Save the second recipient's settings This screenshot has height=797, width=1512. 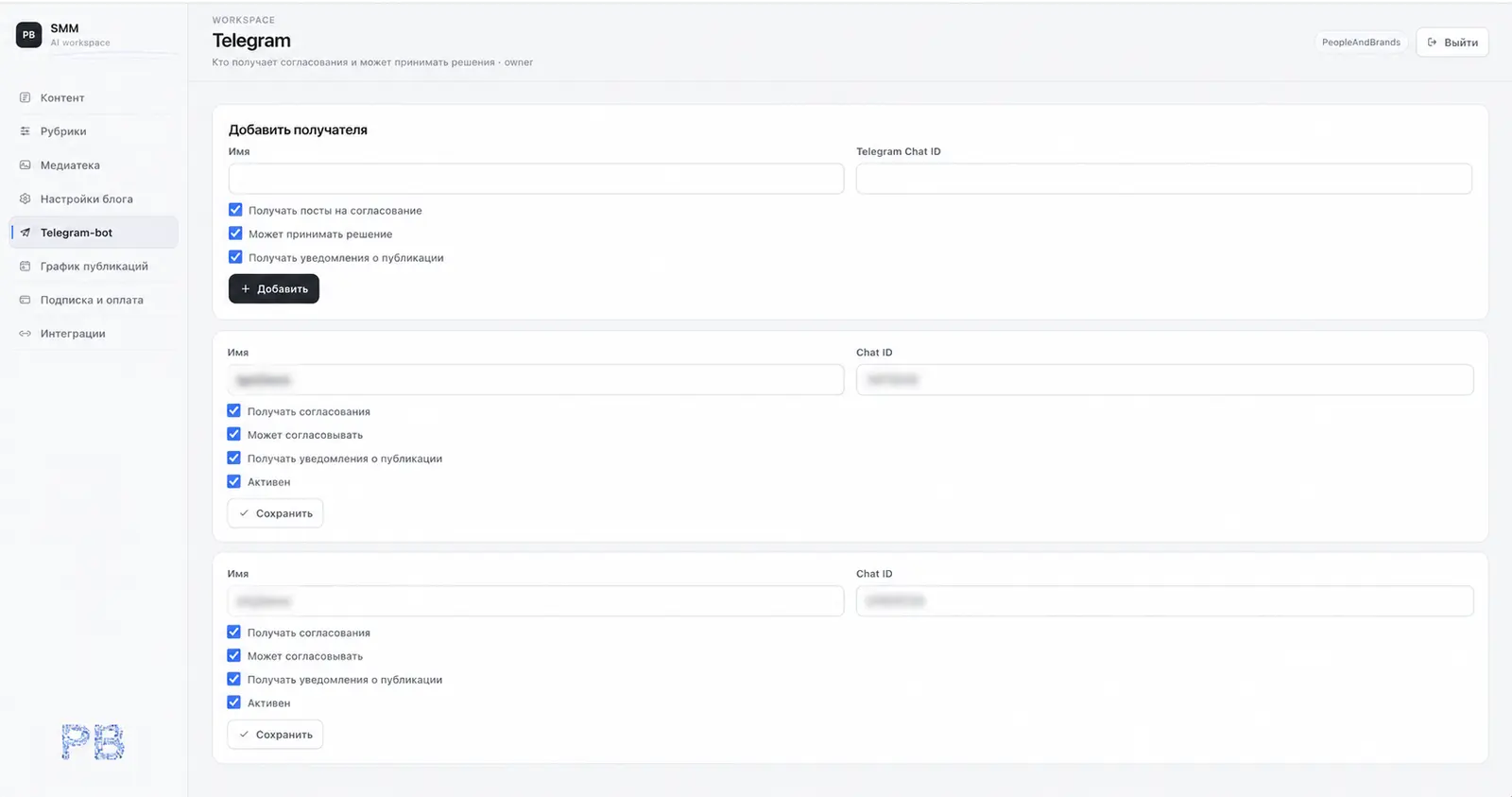click(275, 735)
